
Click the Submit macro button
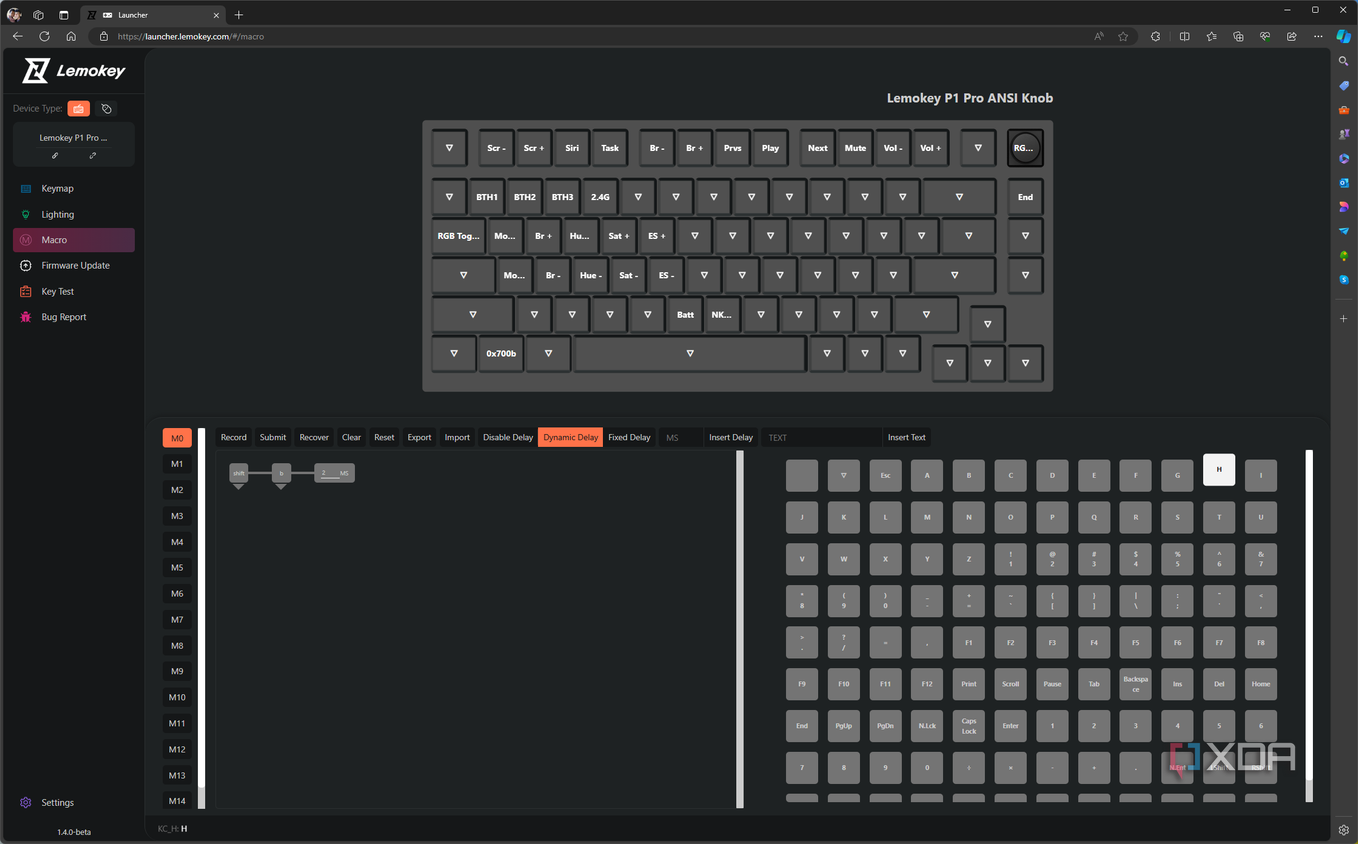pos(273,437)
